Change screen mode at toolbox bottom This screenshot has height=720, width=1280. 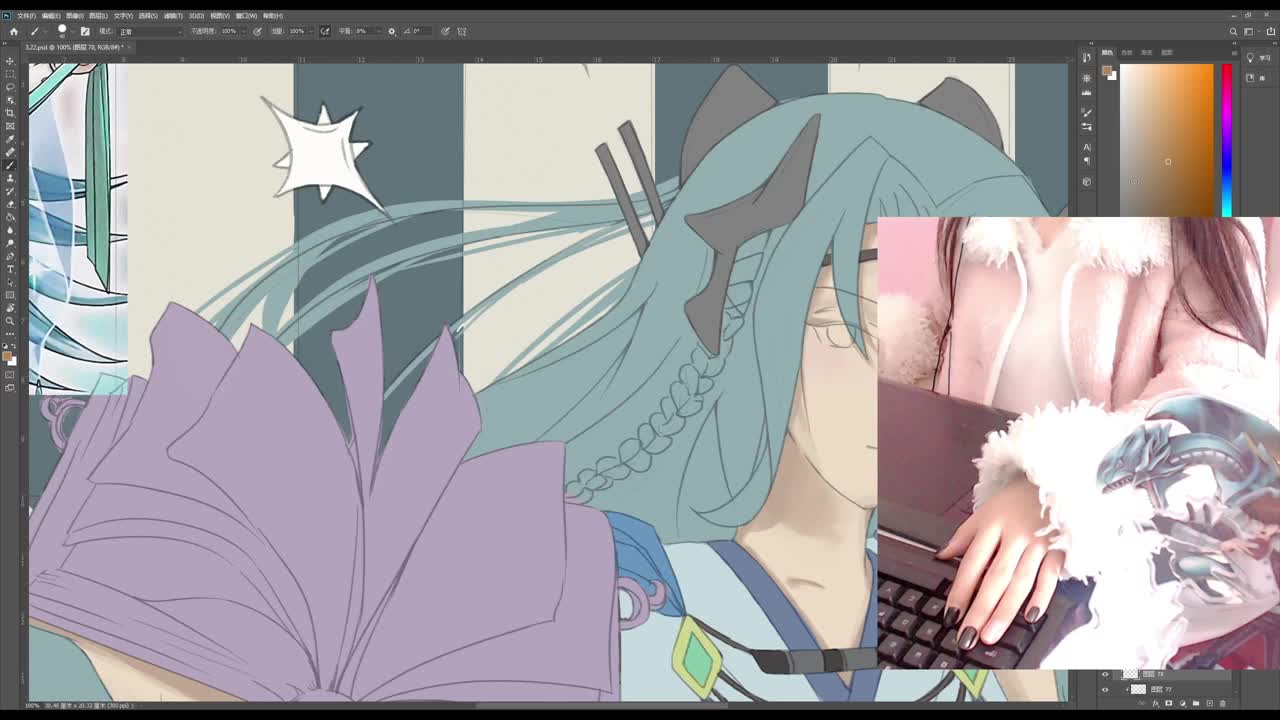coord(10,388)
